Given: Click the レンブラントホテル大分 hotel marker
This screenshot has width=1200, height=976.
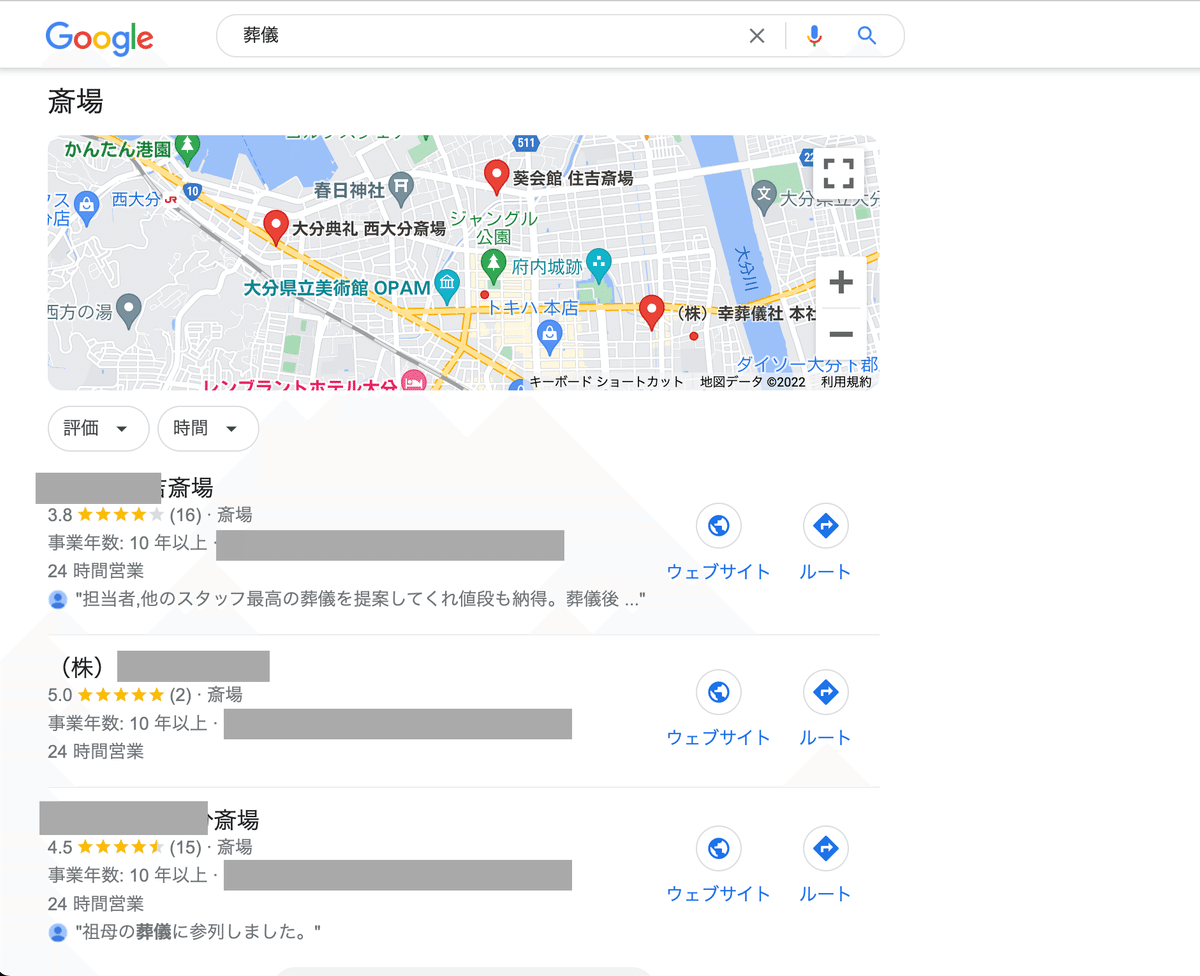Looking at the screenshot, I should pos(413,381).
